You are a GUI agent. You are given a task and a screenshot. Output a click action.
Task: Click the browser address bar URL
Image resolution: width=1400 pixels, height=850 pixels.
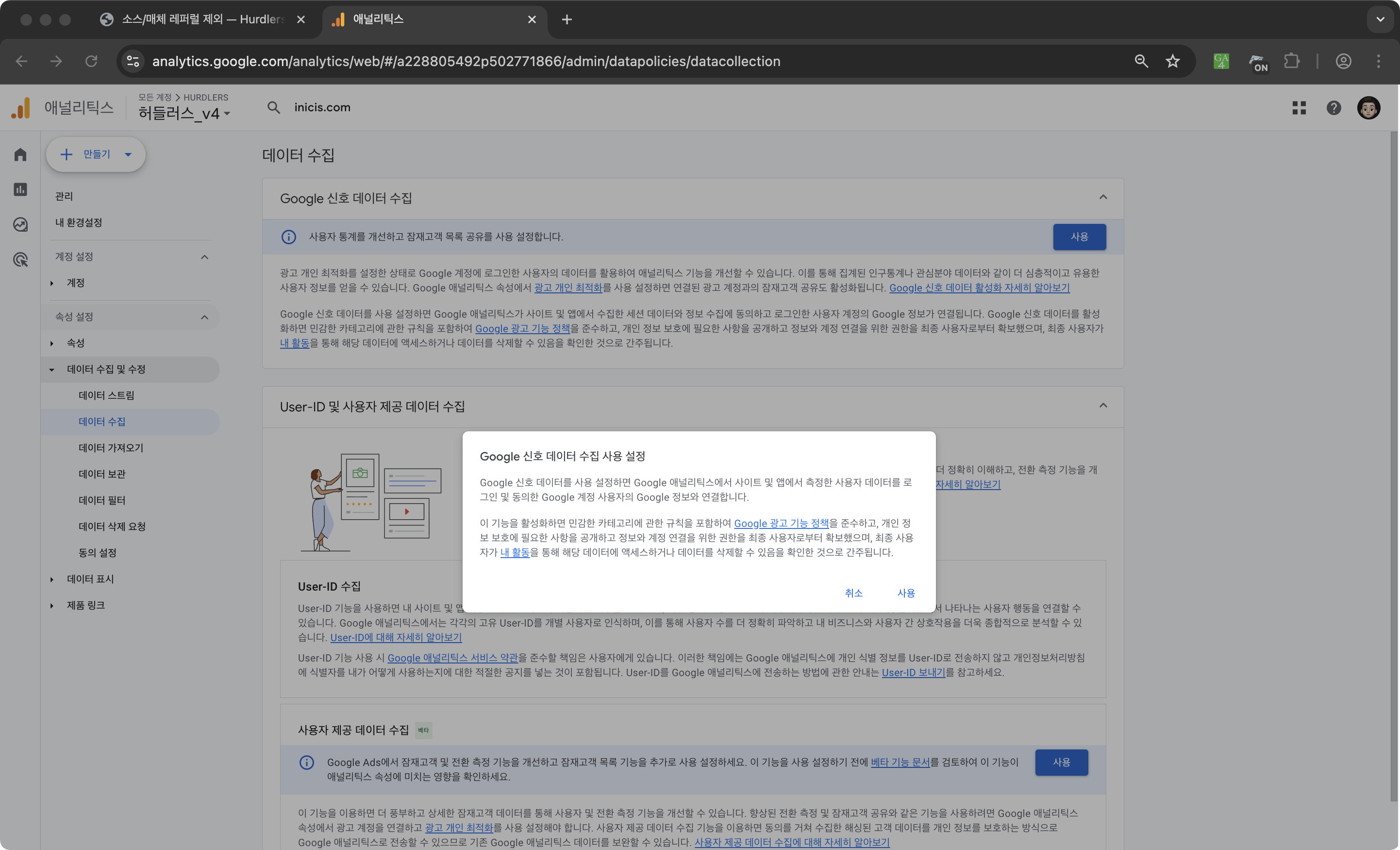(466, 61)
